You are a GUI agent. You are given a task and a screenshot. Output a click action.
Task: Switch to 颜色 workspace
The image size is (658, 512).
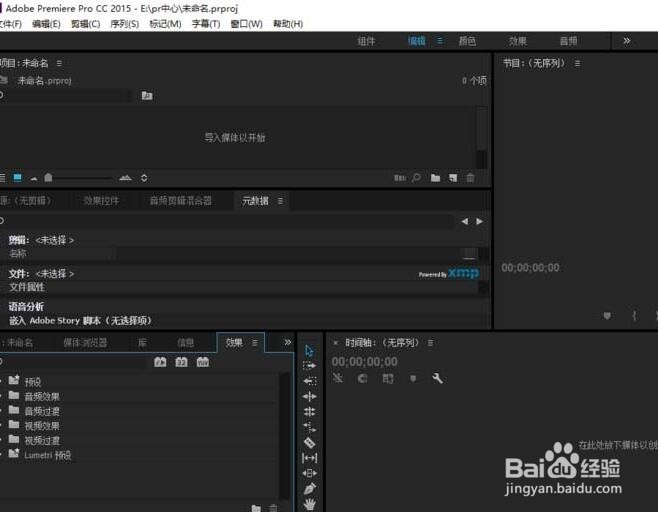[x=467, y=41]
